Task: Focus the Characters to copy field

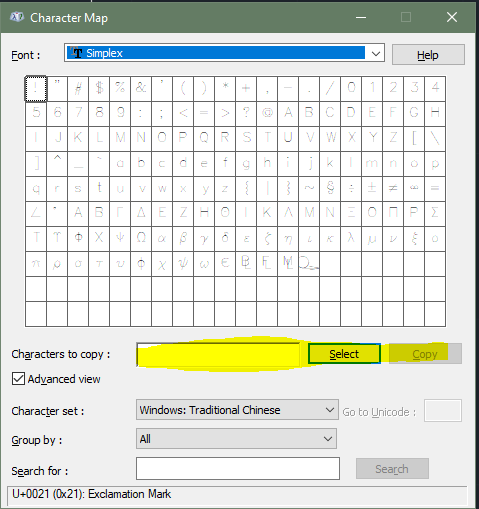Action: click(218, 354)
